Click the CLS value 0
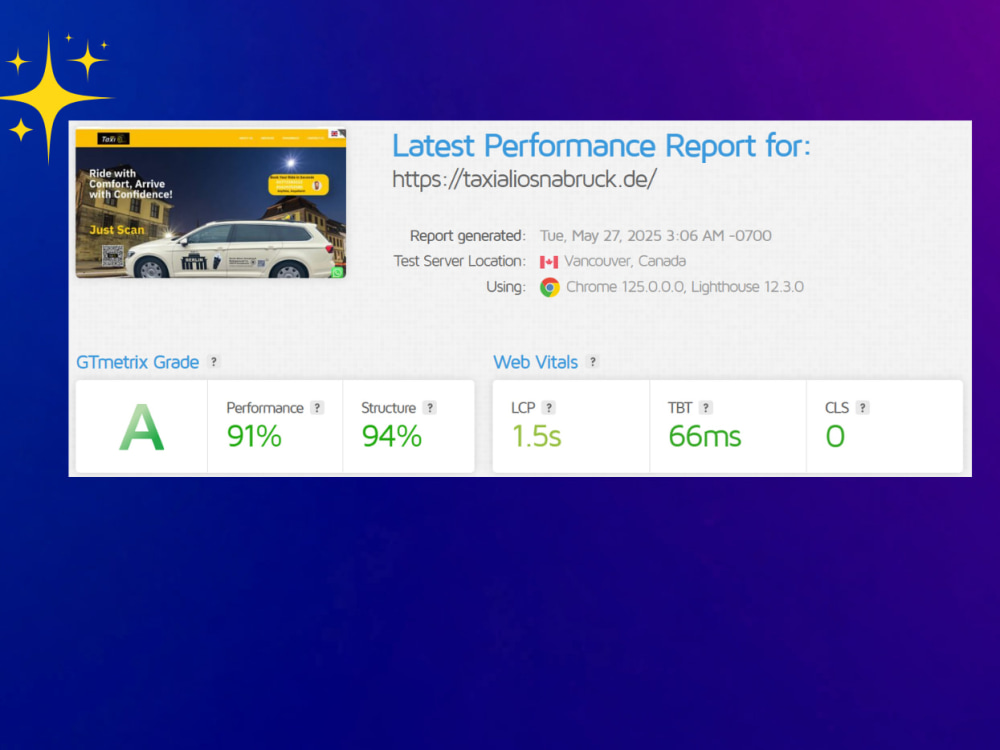The image size is (1000, 750). (x=835, y=437)
